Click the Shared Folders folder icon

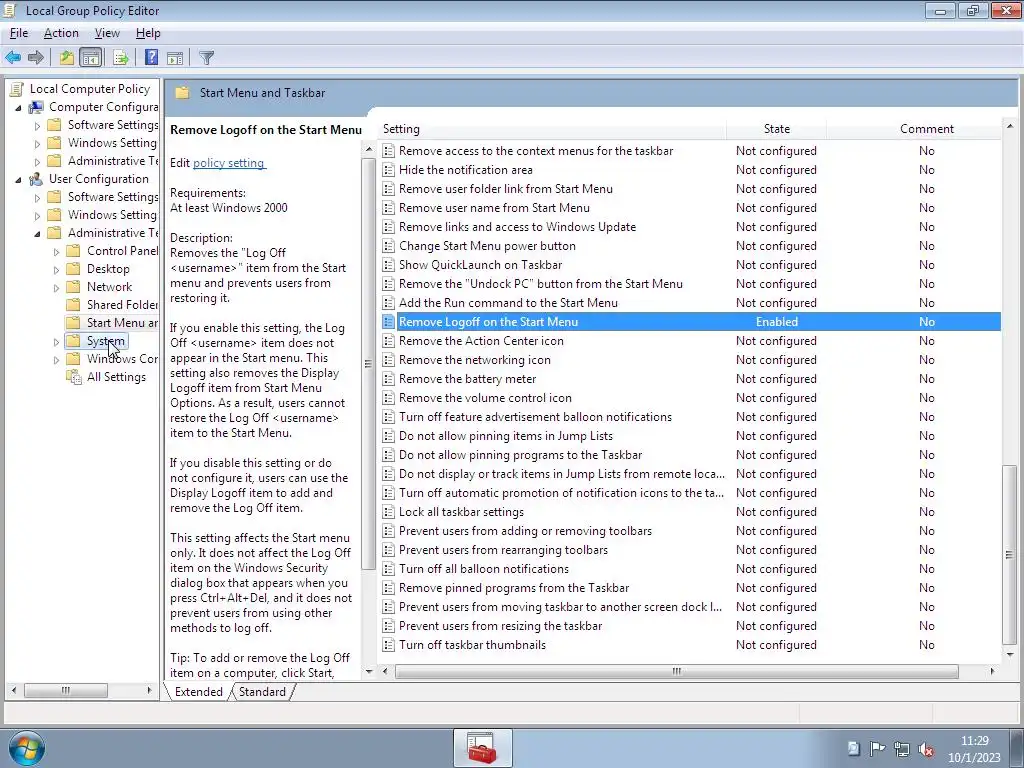click(74, 304)
